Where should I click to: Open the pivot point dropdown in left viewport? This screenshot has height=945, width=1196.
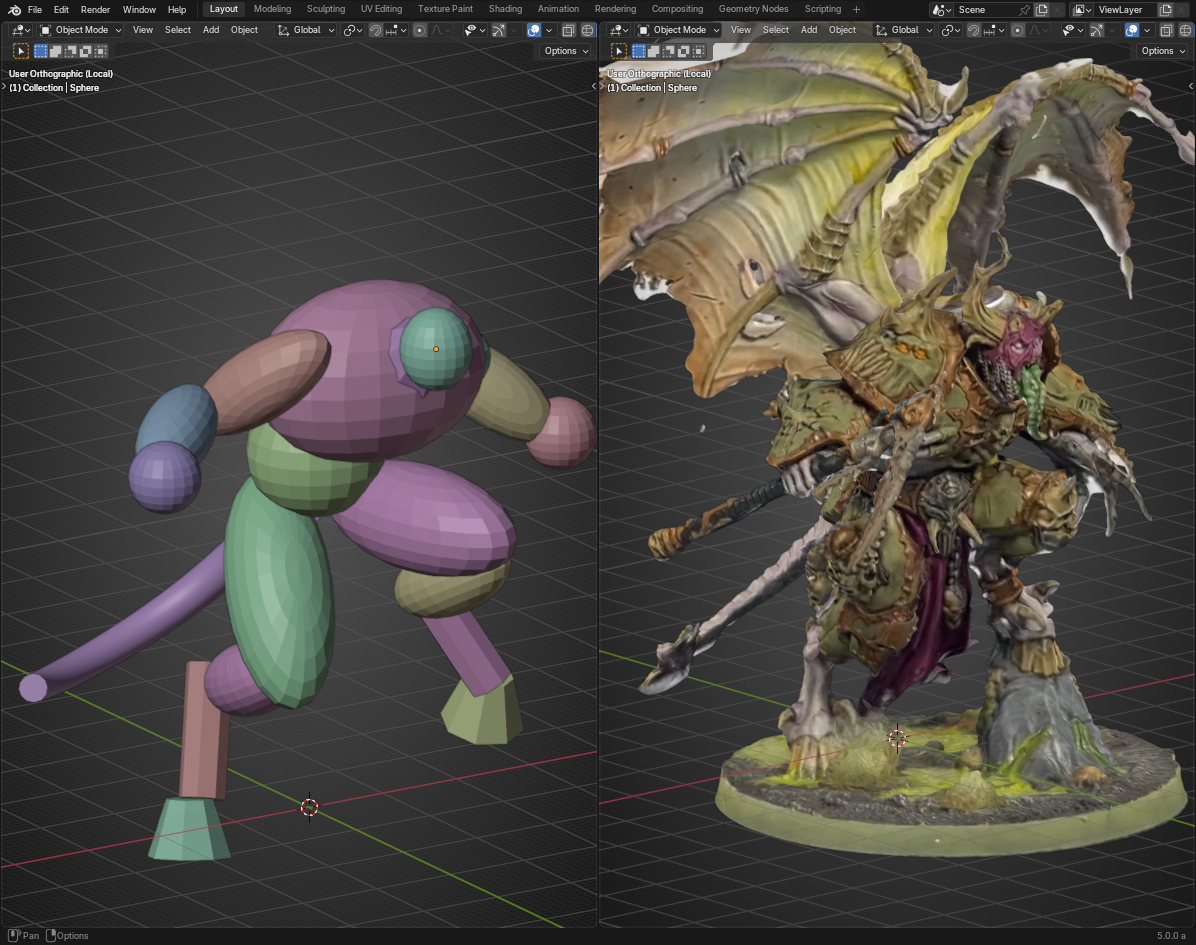[x=352, y=30]
